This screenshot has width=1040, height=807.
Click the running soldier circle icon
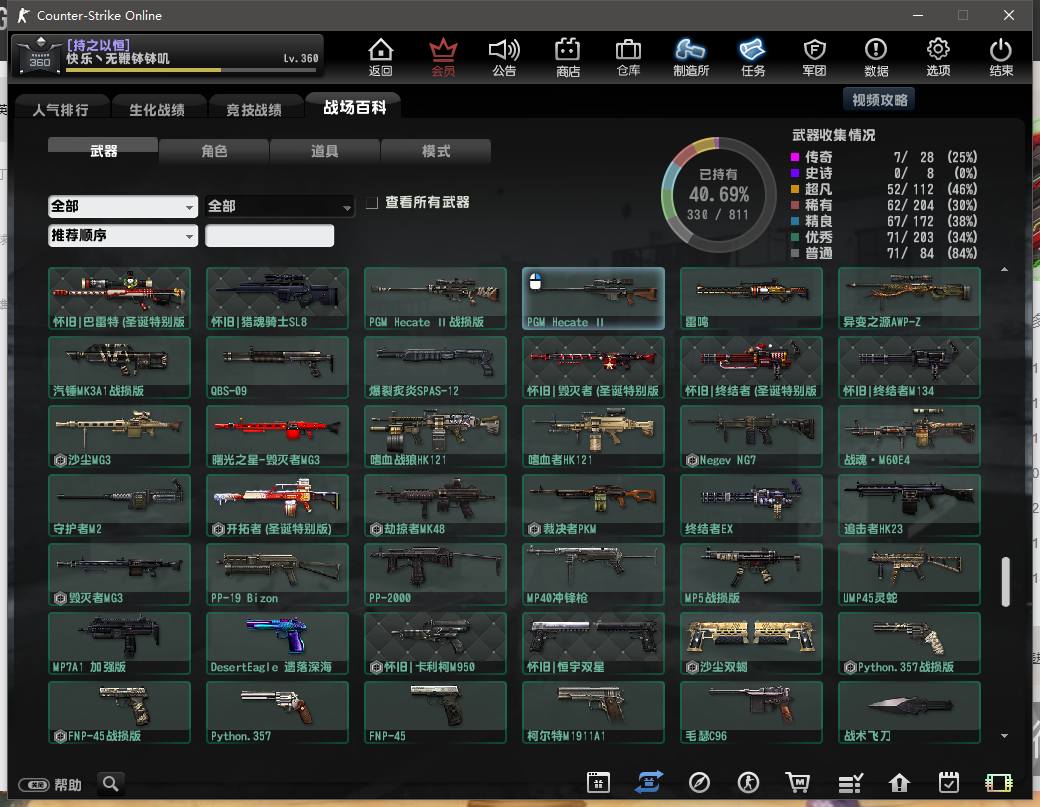point(748,782)
